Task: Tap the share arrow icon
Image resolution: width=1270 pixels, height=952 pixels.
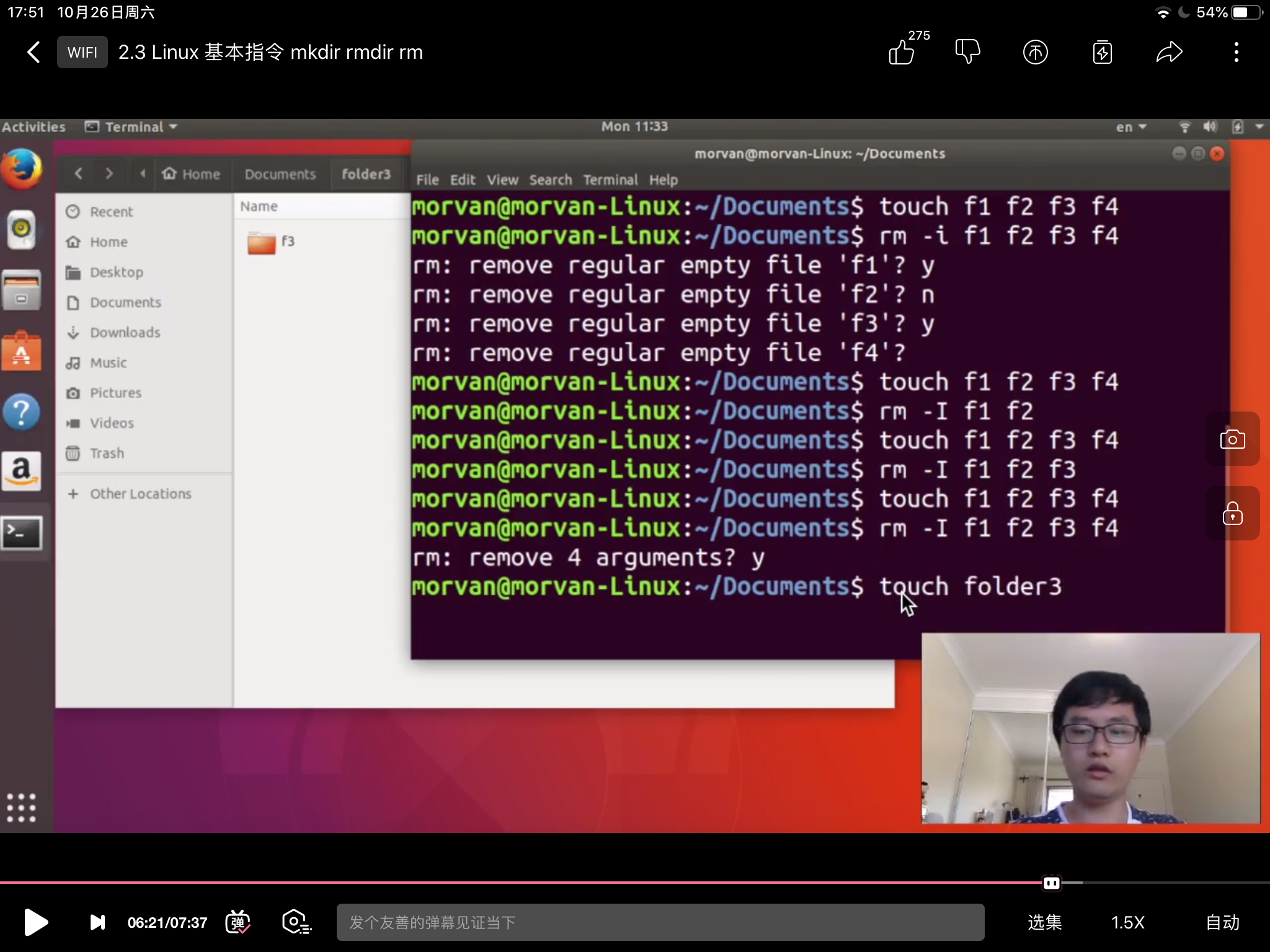Action: coord(1169,52)
